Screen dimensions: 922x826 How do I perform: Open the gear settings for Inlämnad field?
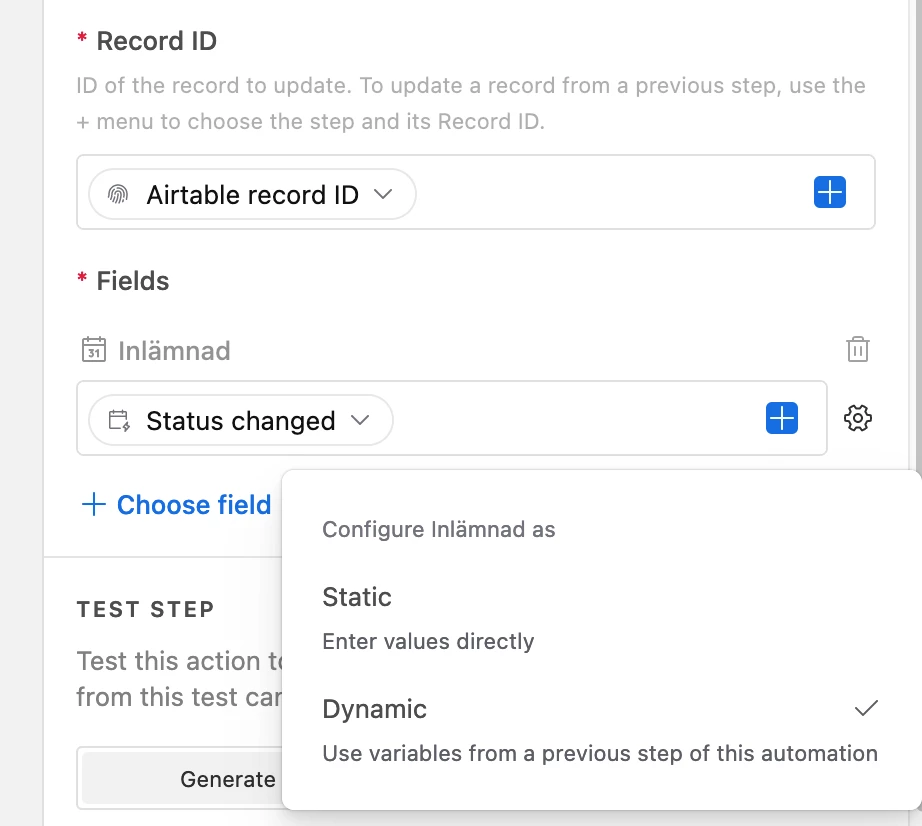(857, 418)
